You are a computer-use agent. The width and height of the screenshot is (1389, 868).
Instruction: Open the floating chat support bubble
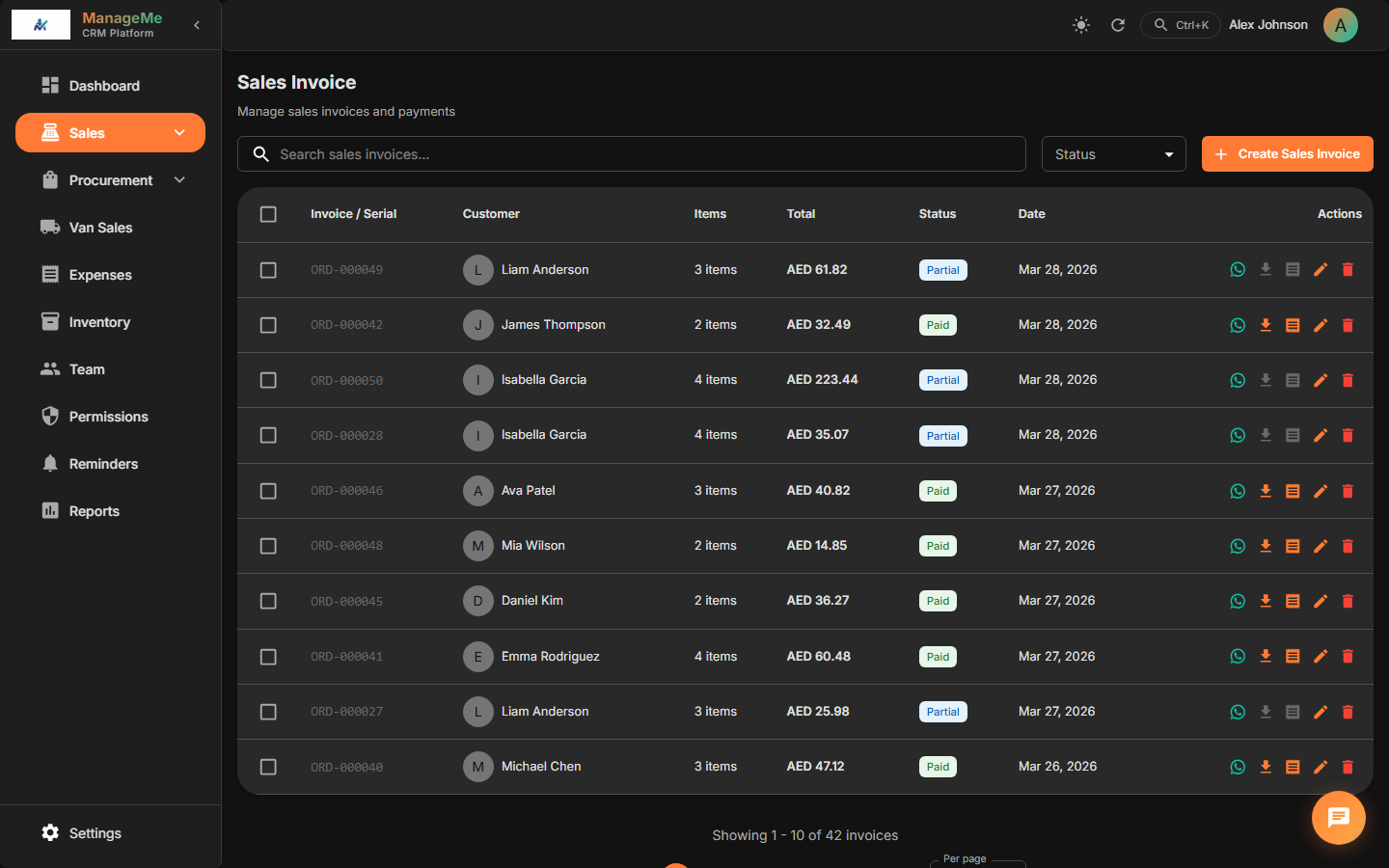(x=1338, y=818)
